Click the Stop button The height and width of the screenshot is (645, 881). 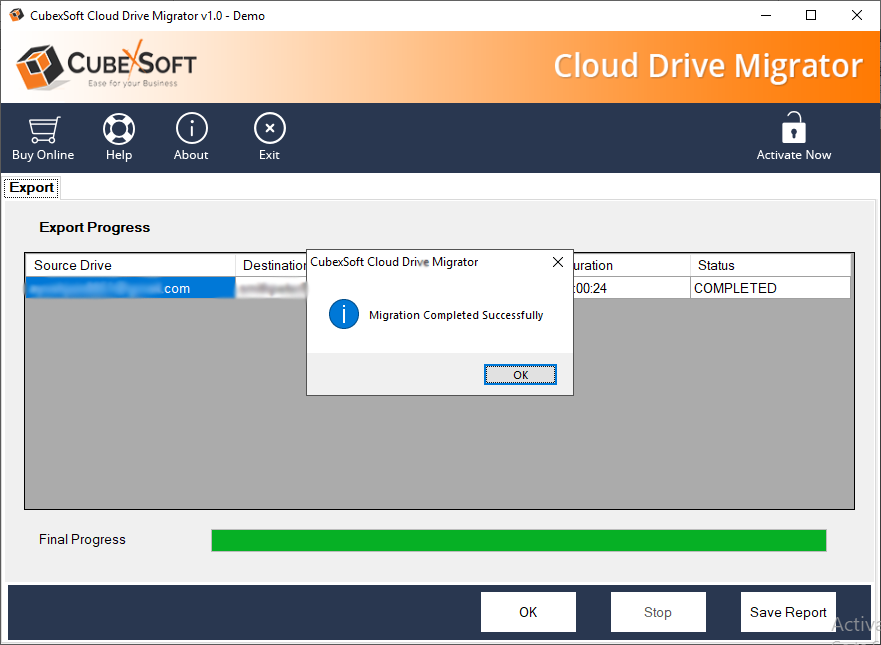tap(658, 612)
